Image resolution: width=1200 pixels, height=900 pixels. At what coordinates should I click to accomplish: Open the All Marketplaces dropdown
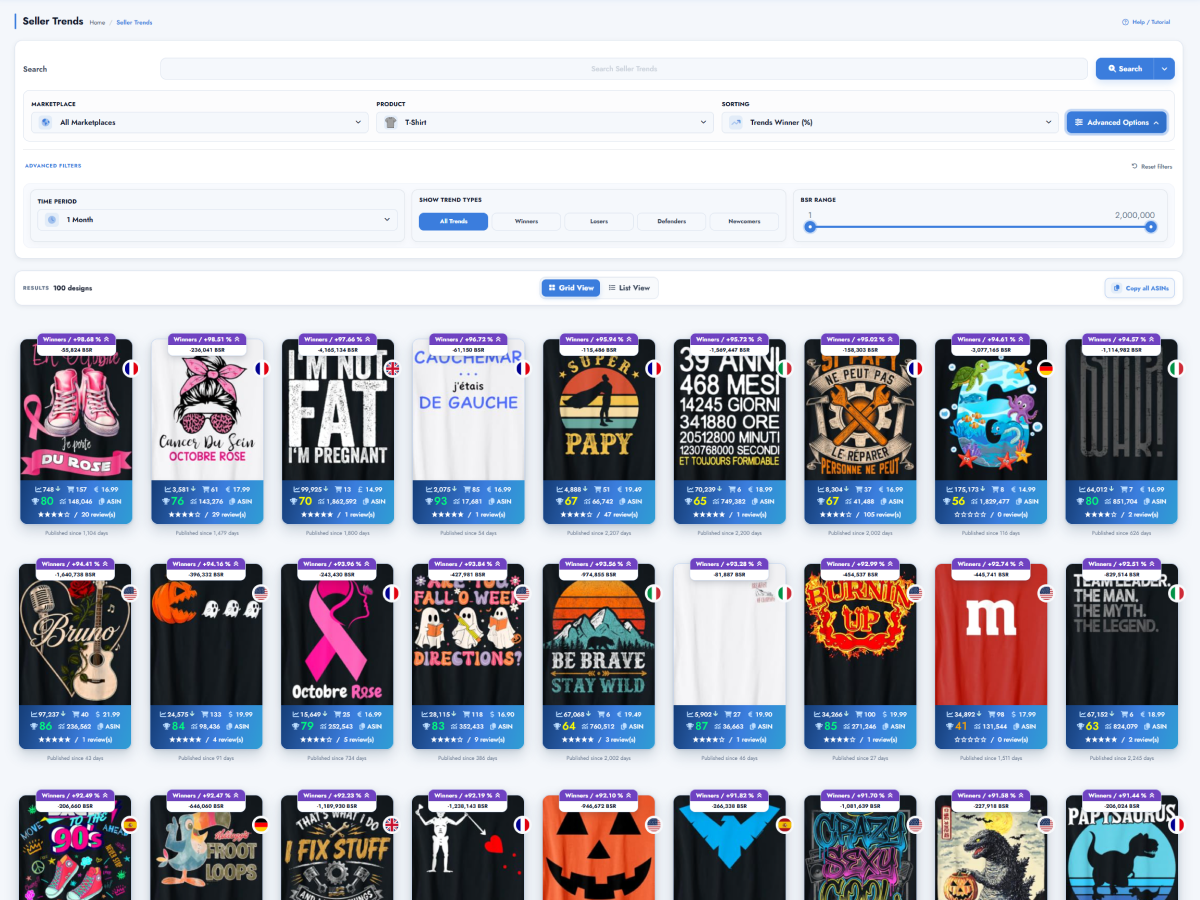click(199, 122)
